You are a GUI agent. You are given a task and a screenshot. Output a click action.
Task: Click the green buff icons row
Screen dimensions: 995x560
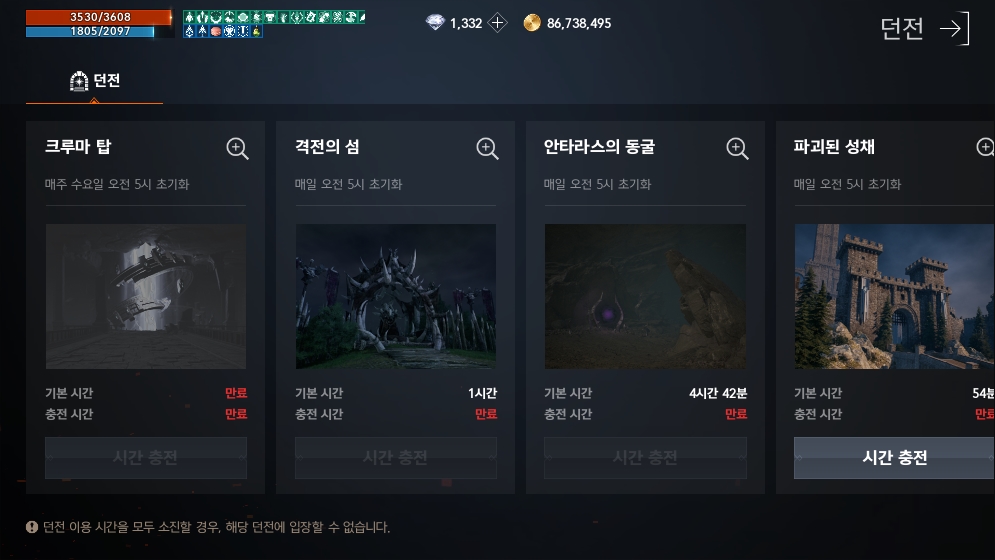click(274, 17)
